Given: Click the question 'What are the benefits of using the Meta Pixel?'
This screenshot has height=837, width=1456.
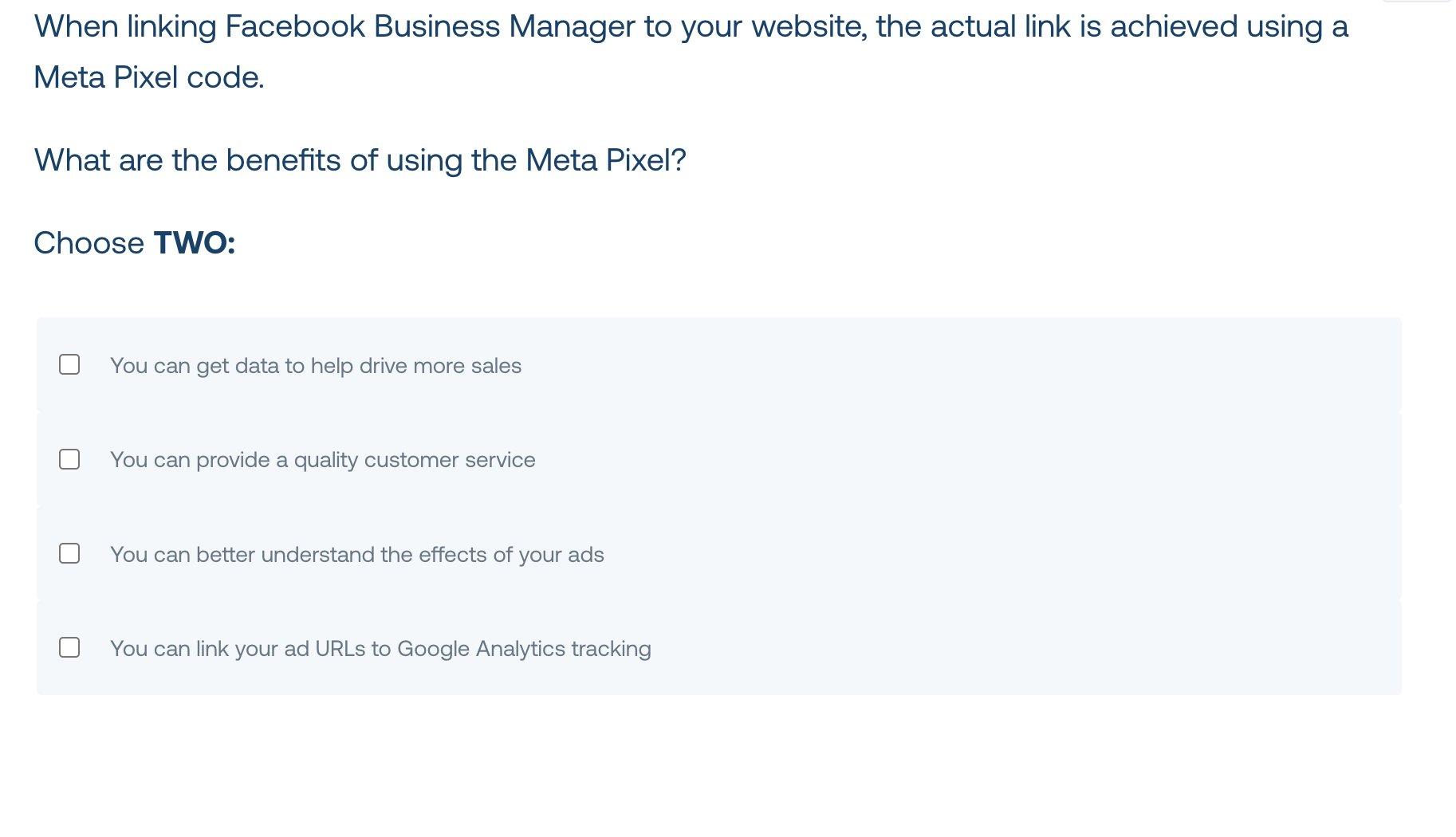Looking at the screenshot, I should point(360,160).
